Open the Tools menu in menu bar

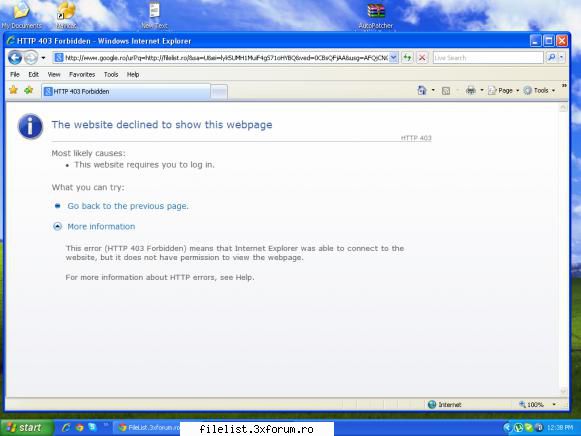pos(111,74)
